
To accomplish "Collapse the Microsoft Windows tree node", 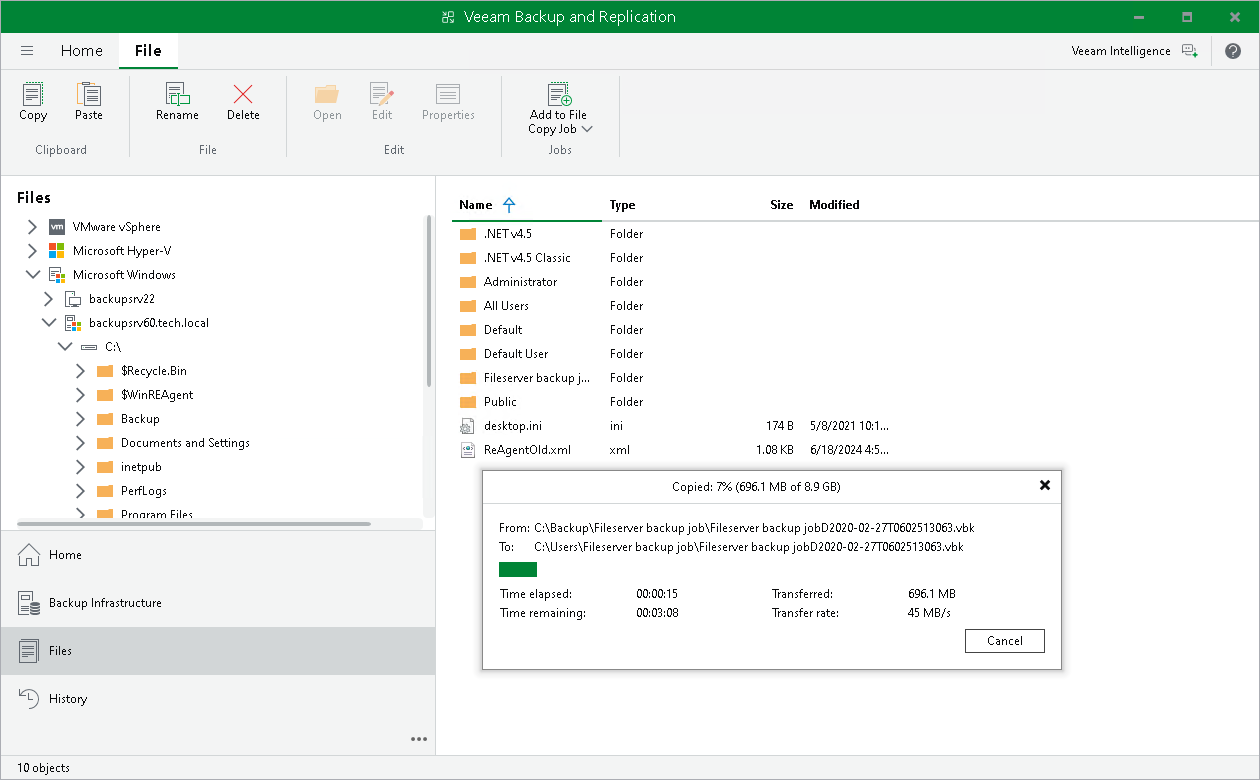I will pos(33,275).
